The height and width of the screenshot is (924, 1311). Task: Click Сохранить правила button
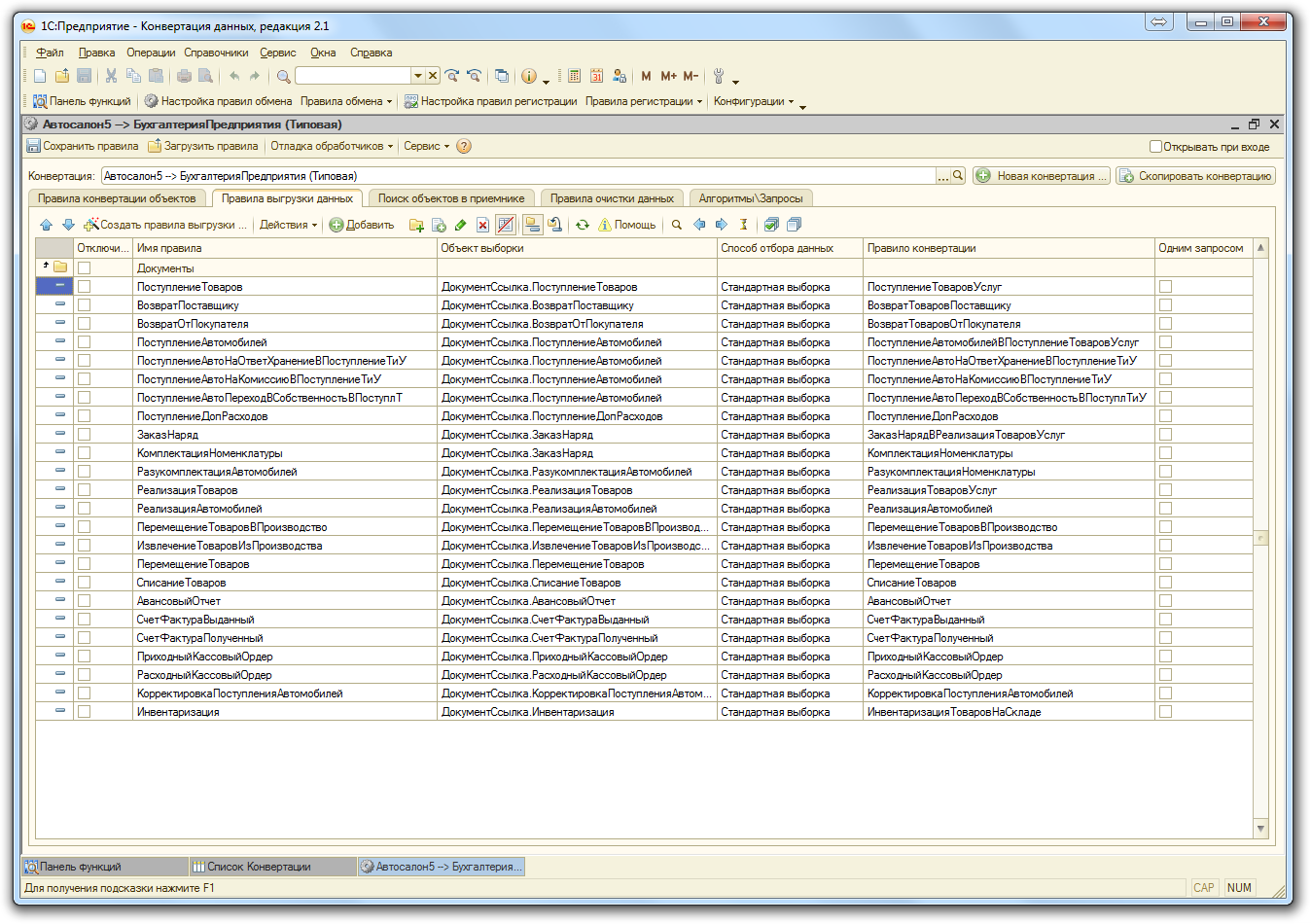coord(83,146)
